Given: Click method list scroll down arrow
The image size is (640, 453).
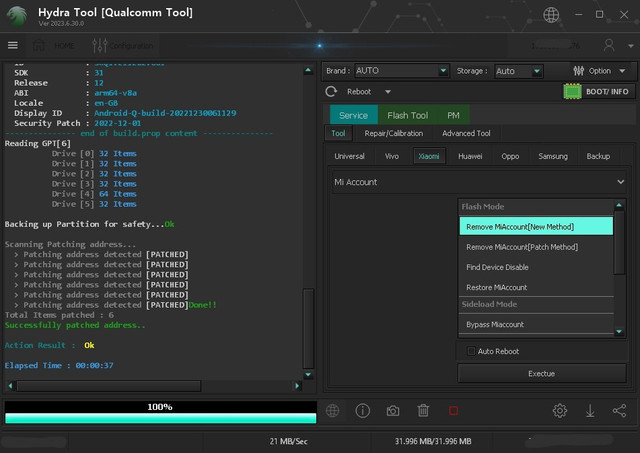Looking at the screenshot, I should coord(619,331).
